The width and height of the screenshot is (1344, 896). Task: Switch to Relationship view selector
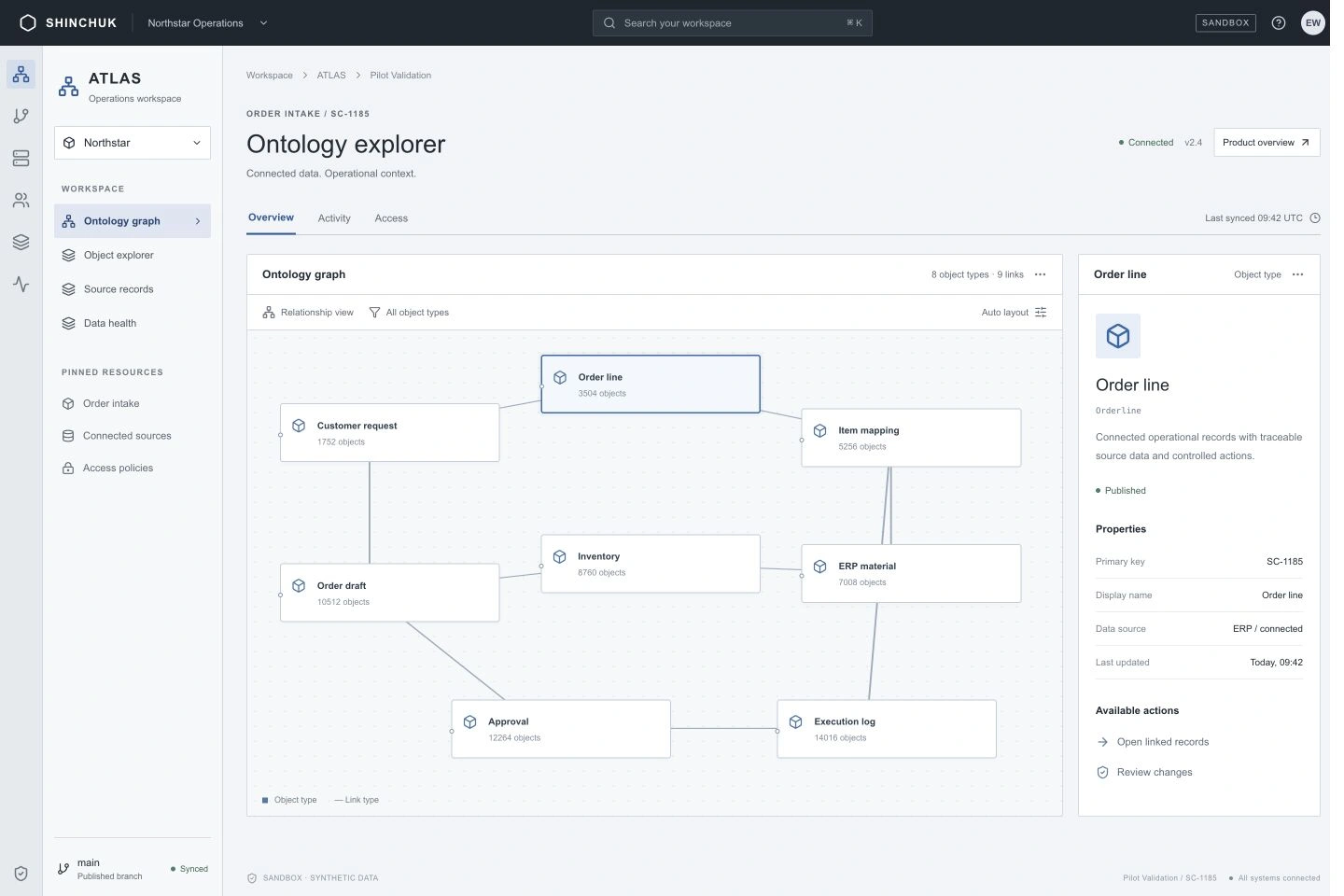tap(308, 313)
